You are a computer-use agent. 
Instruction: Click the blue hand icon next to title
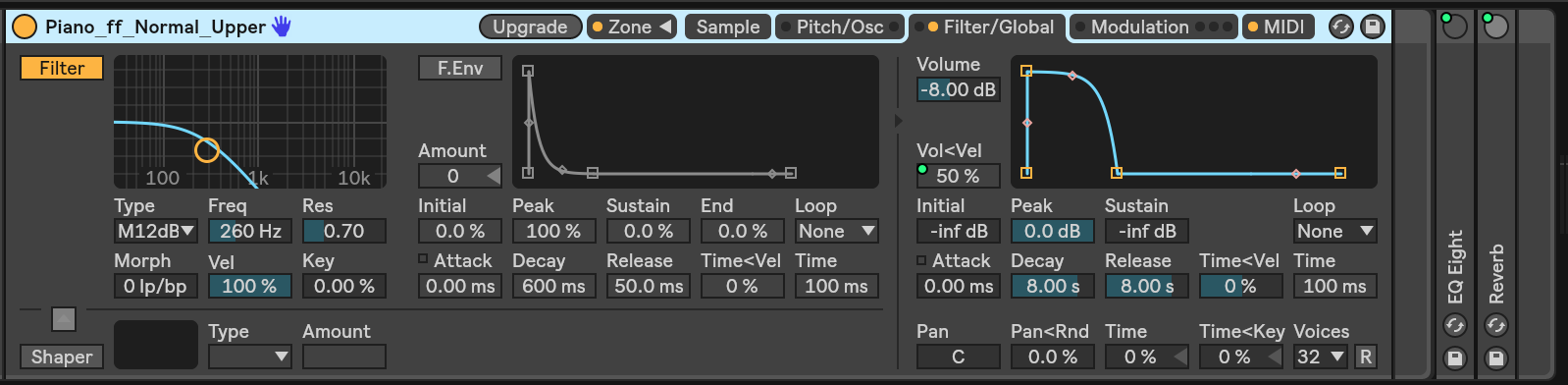pyautogui.click(x=282, y=27)
